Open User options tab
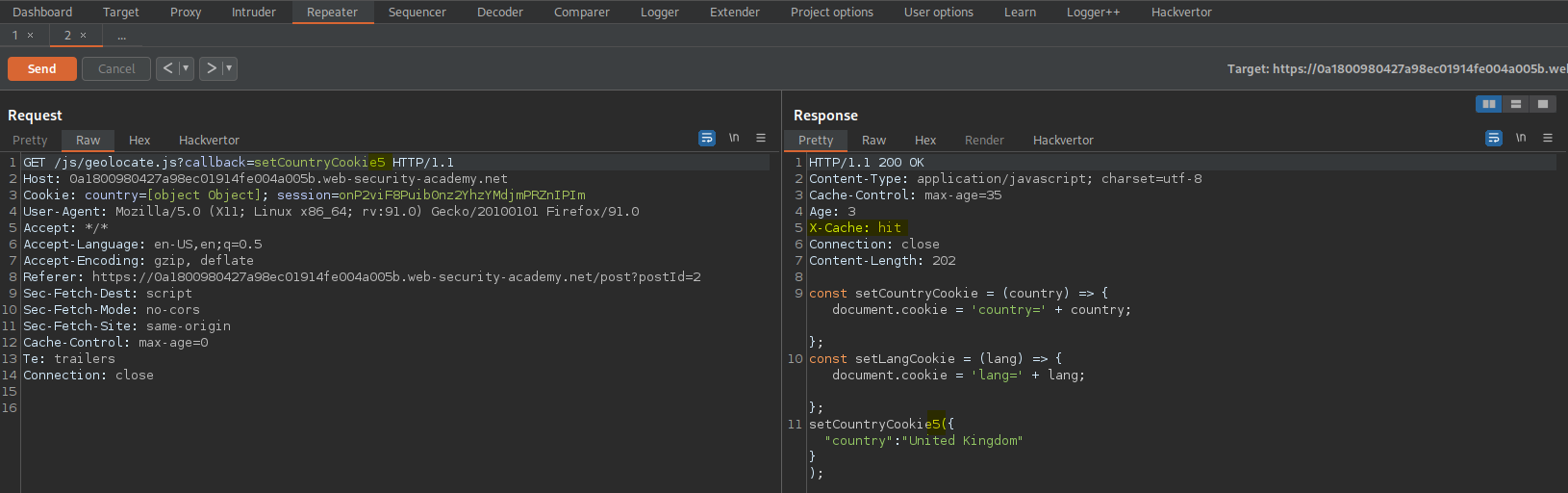 point(939,13)
